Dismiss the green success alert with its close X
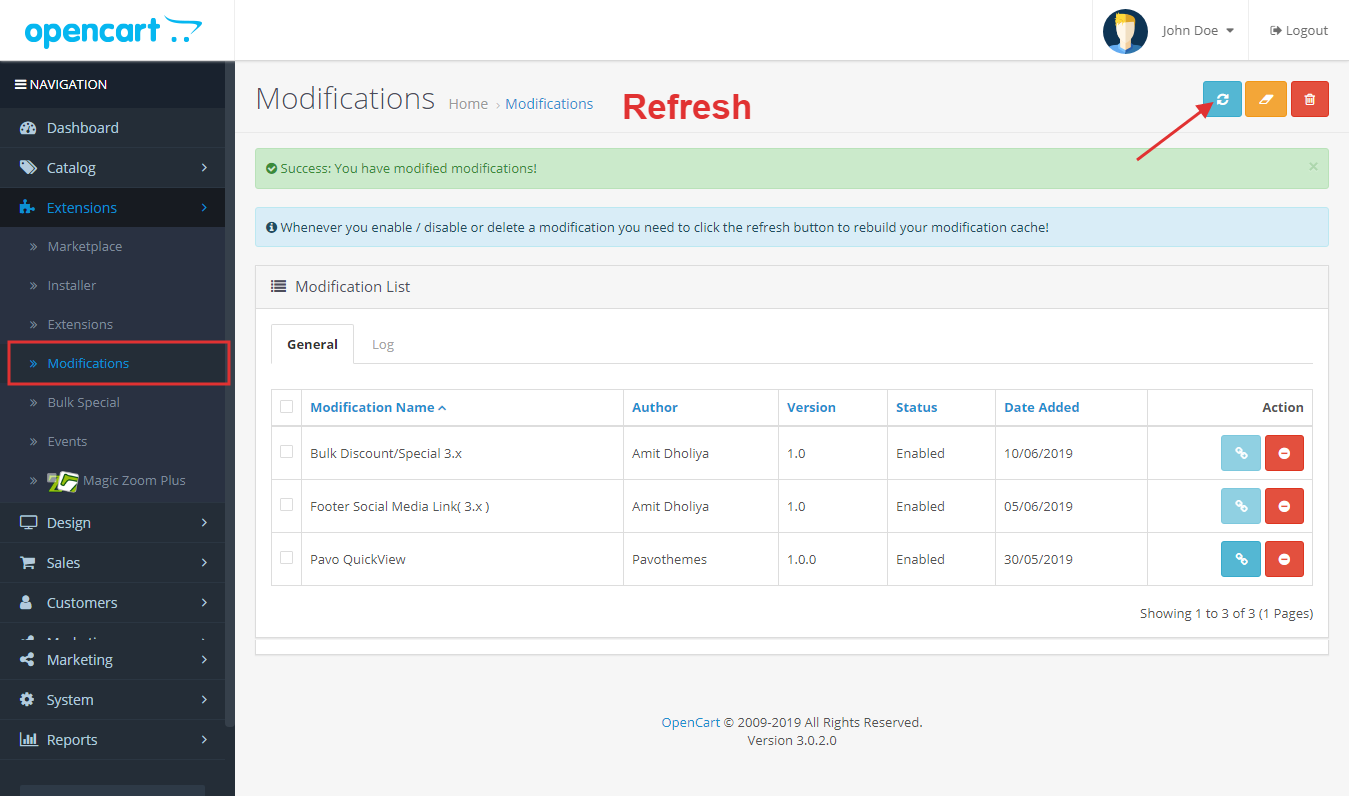1349x796 pixels. tap(1313, 167)
